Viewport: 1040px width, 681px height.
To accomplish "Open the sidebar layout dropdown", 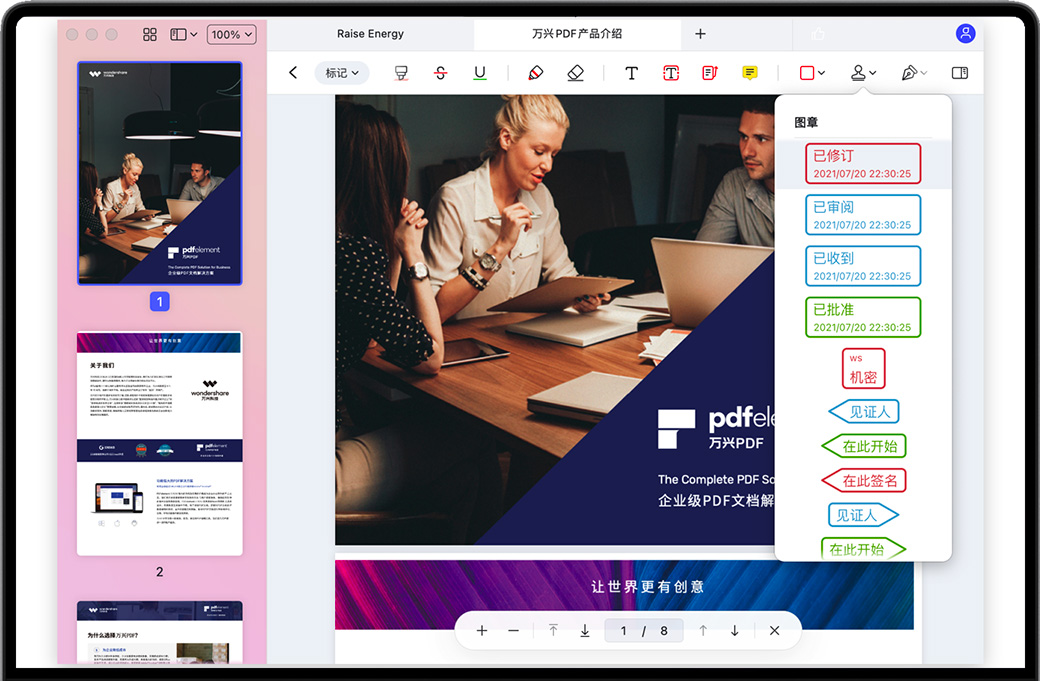I will click(x=184, y=34).
